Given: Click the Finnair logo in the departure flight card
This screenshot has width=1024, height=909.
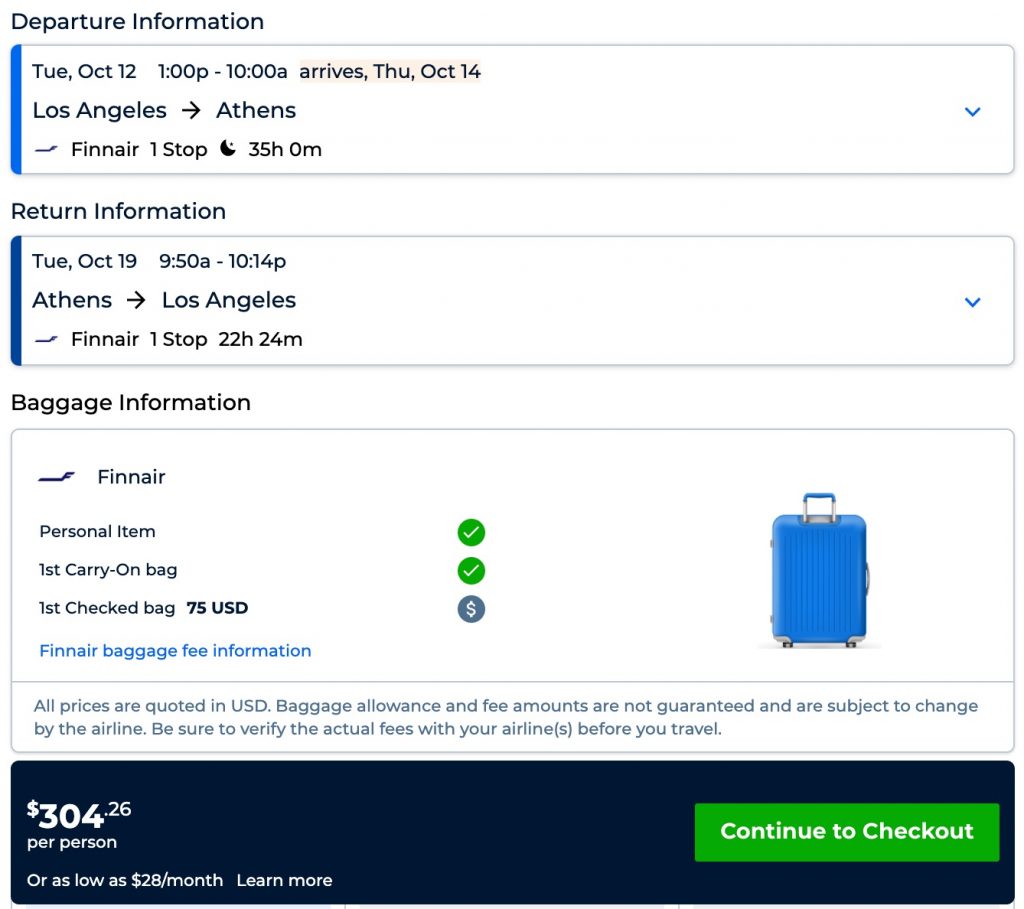Looking at the screenshot, I should pos(46,150).
